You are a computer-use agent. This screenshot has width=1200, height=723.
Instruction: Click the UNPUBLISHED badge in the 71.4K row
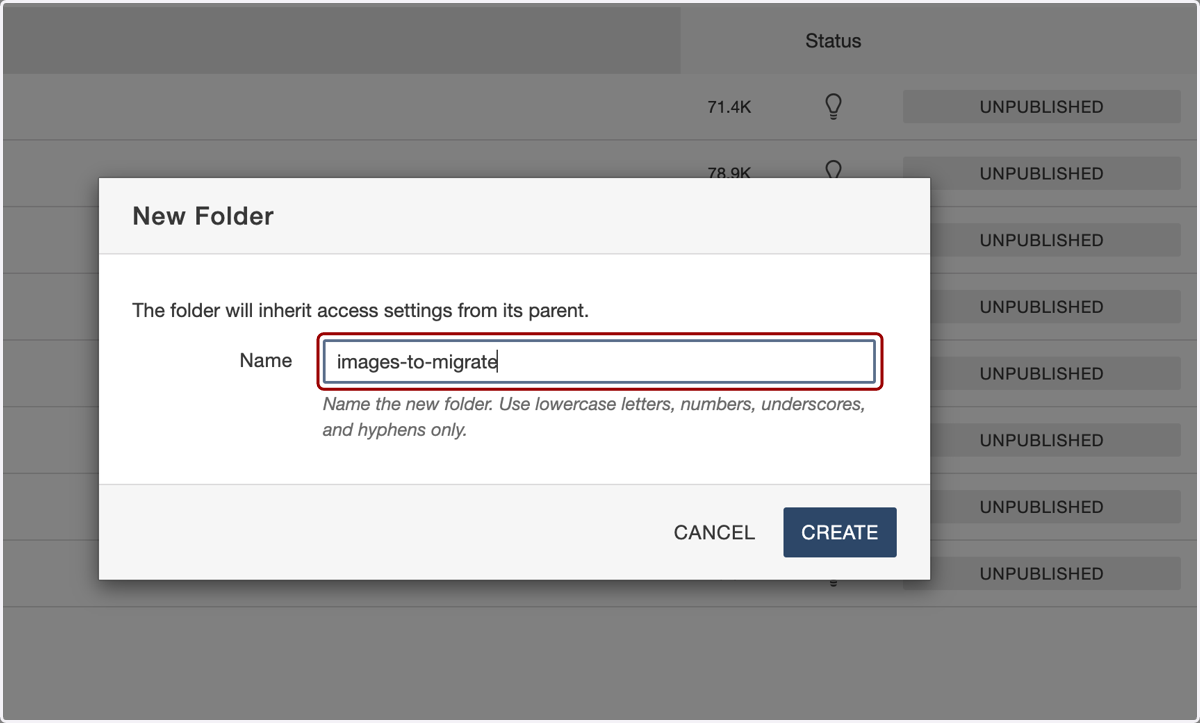point(1041,107)
